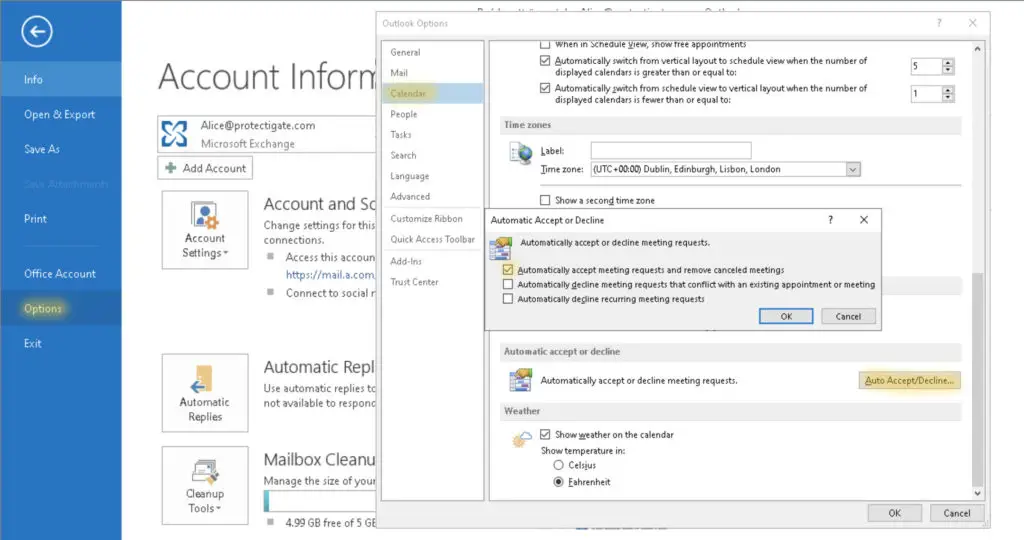This screenshot has height=540, width=1024.
Task: Click the calendar count field showing 5
Action: 926,66
